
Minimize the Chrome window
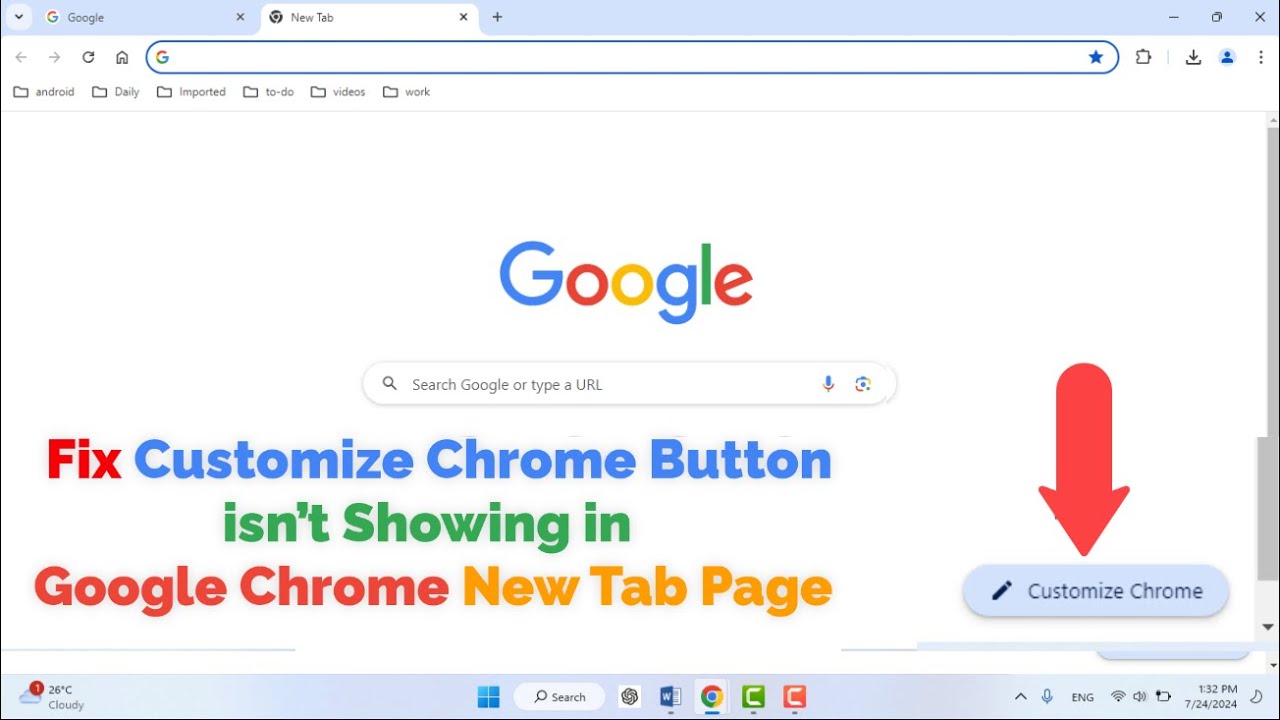(1172, 17)
